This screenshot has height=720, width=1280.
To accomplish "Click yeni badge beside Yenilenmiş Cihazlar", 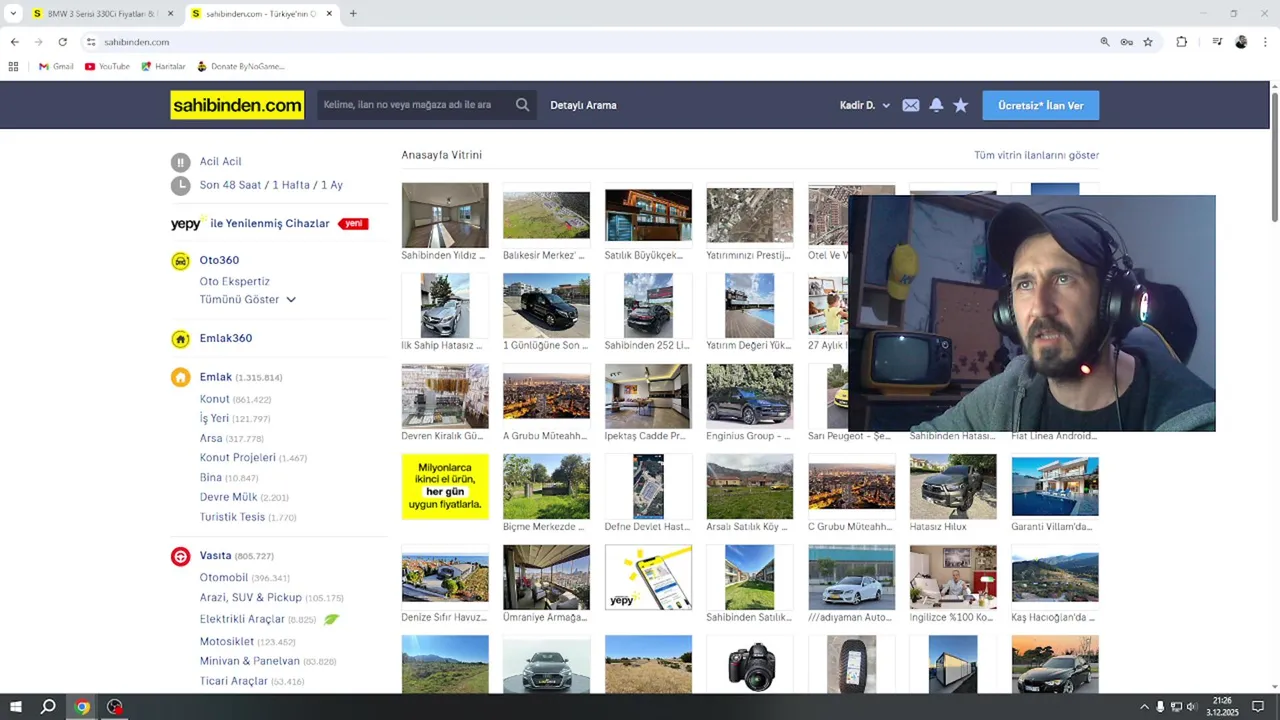I will click(353, 224).
